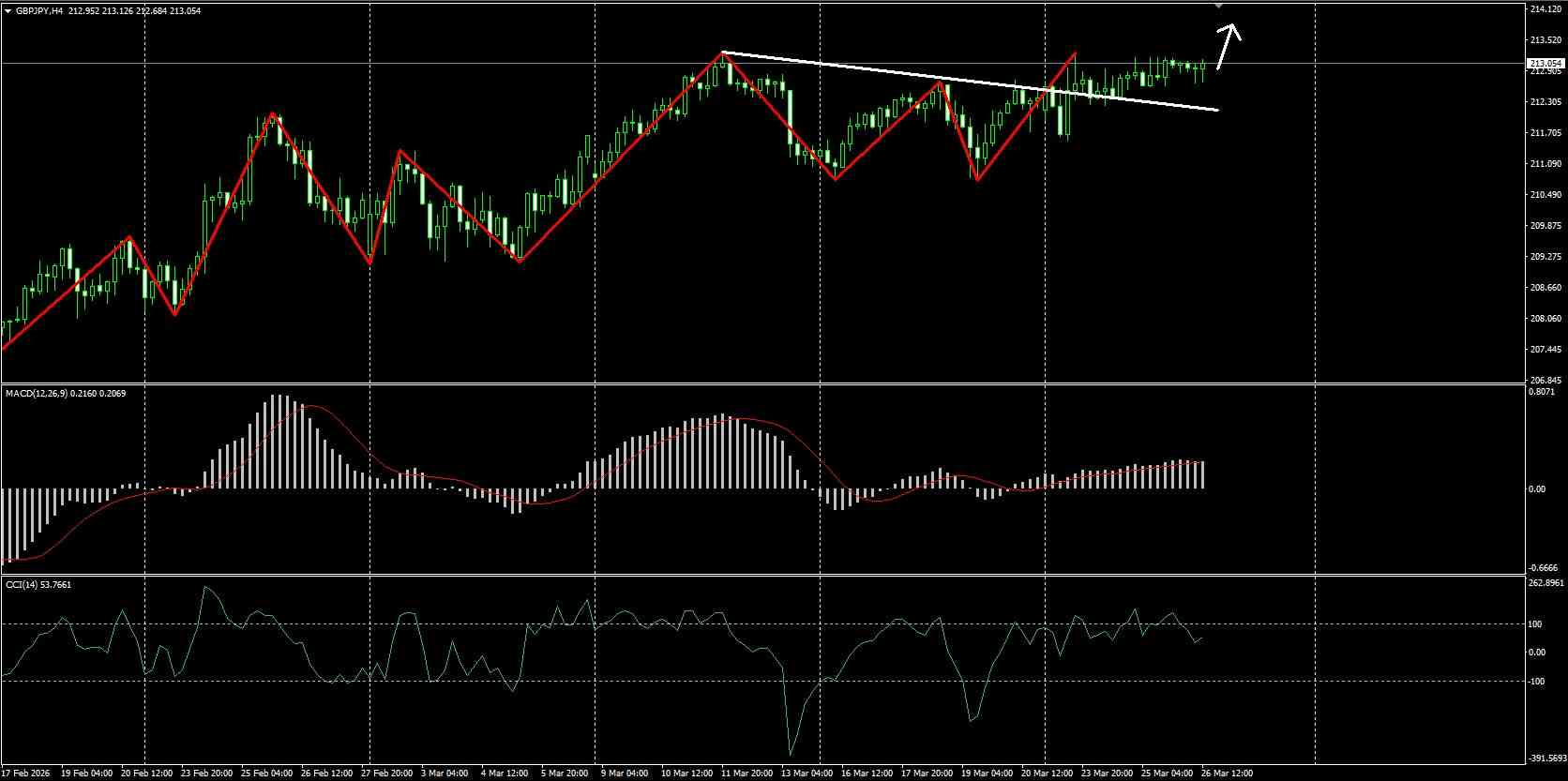This screenshot has width=1568, height=781.
Task: Click the grey chart shift marker at top
Action: pos(1219,6)
